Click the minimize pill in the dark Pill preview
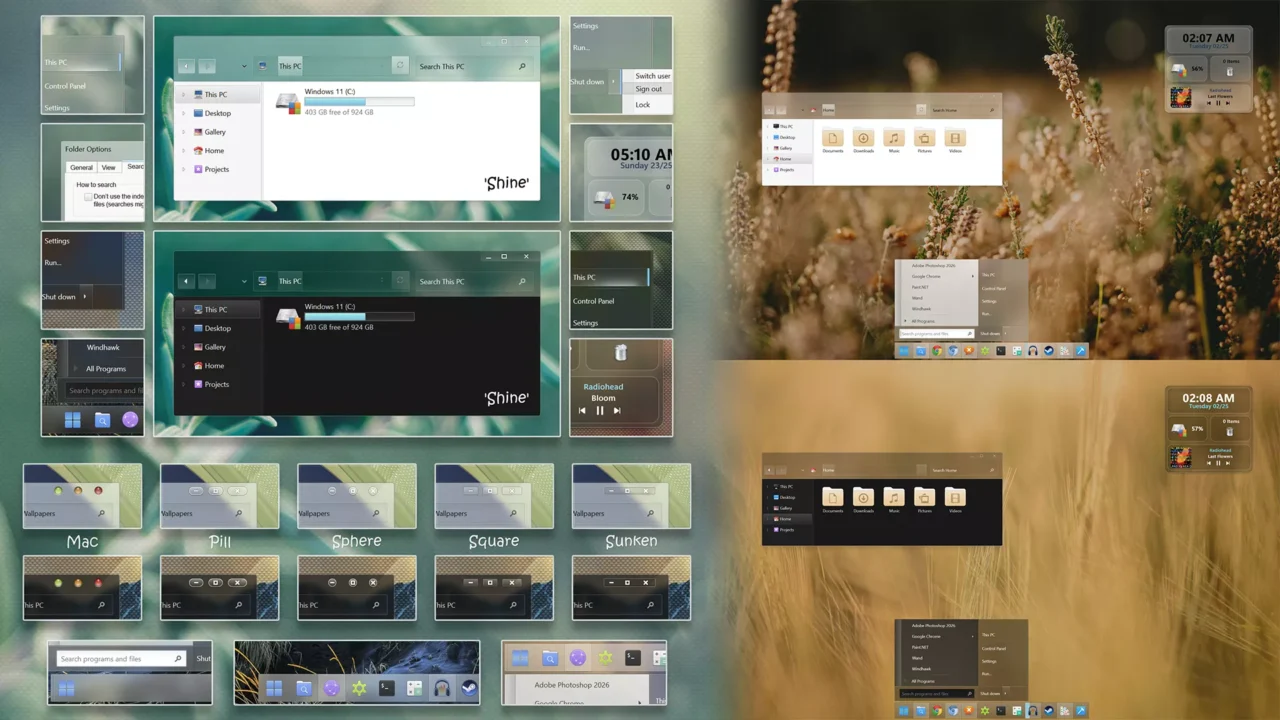Screen dimensions: 1280x720 [x=195, y=582]
